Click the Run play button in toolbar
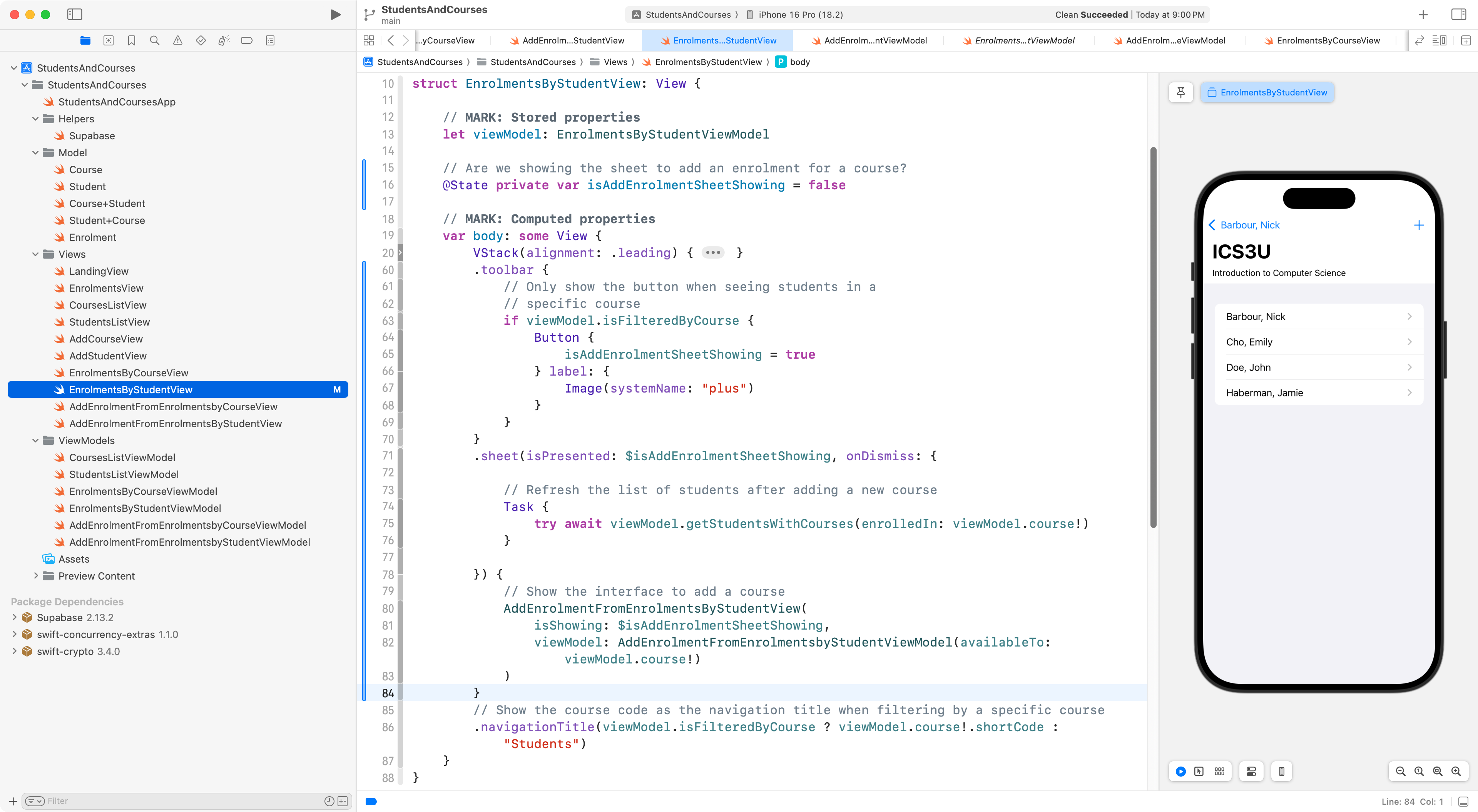Screen dimensions: 1478x812 tap(336, 14)
